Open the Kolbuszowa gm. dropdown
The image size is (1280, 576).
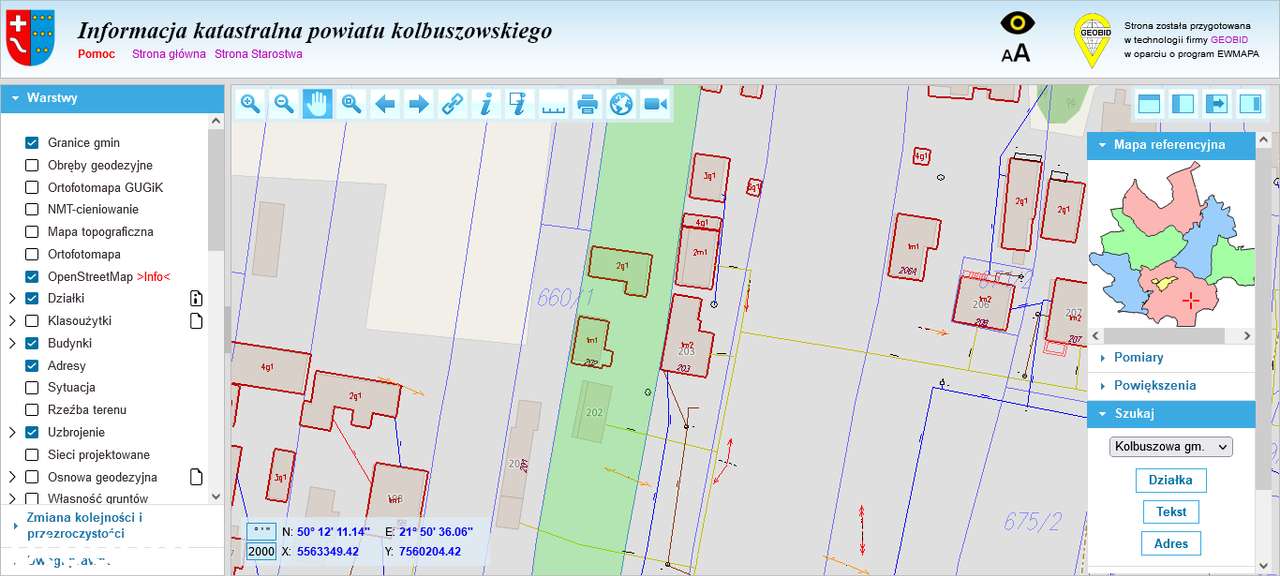1171,446
